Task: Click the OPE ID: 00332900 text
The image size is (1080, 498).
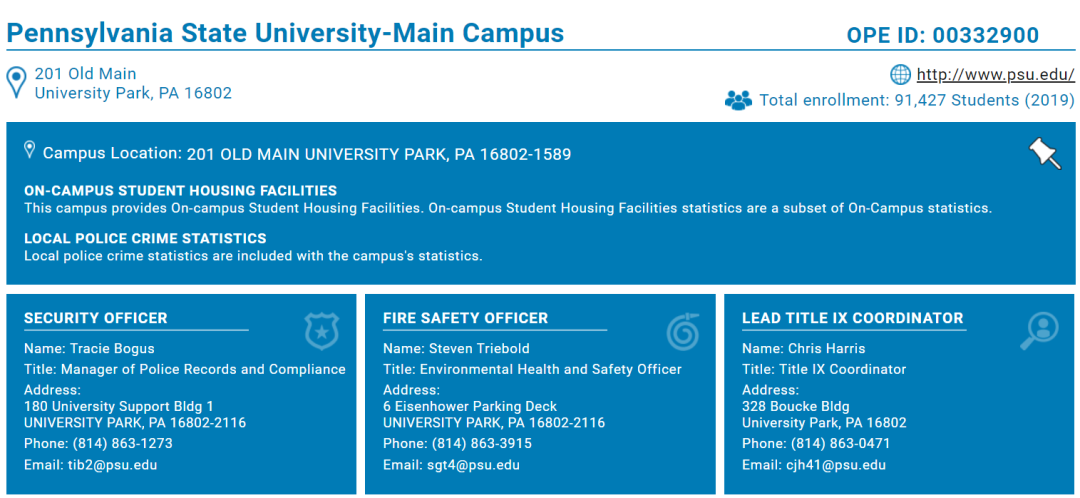Action: (942, 35)
